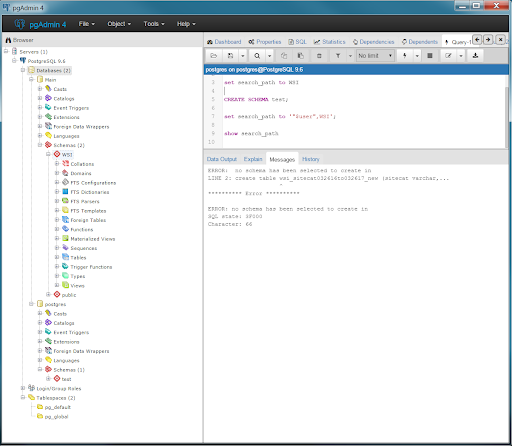Select the Trigger Functions icon
Image resolution: width=512 pixels, height=446 pixels.
[66, 267]
